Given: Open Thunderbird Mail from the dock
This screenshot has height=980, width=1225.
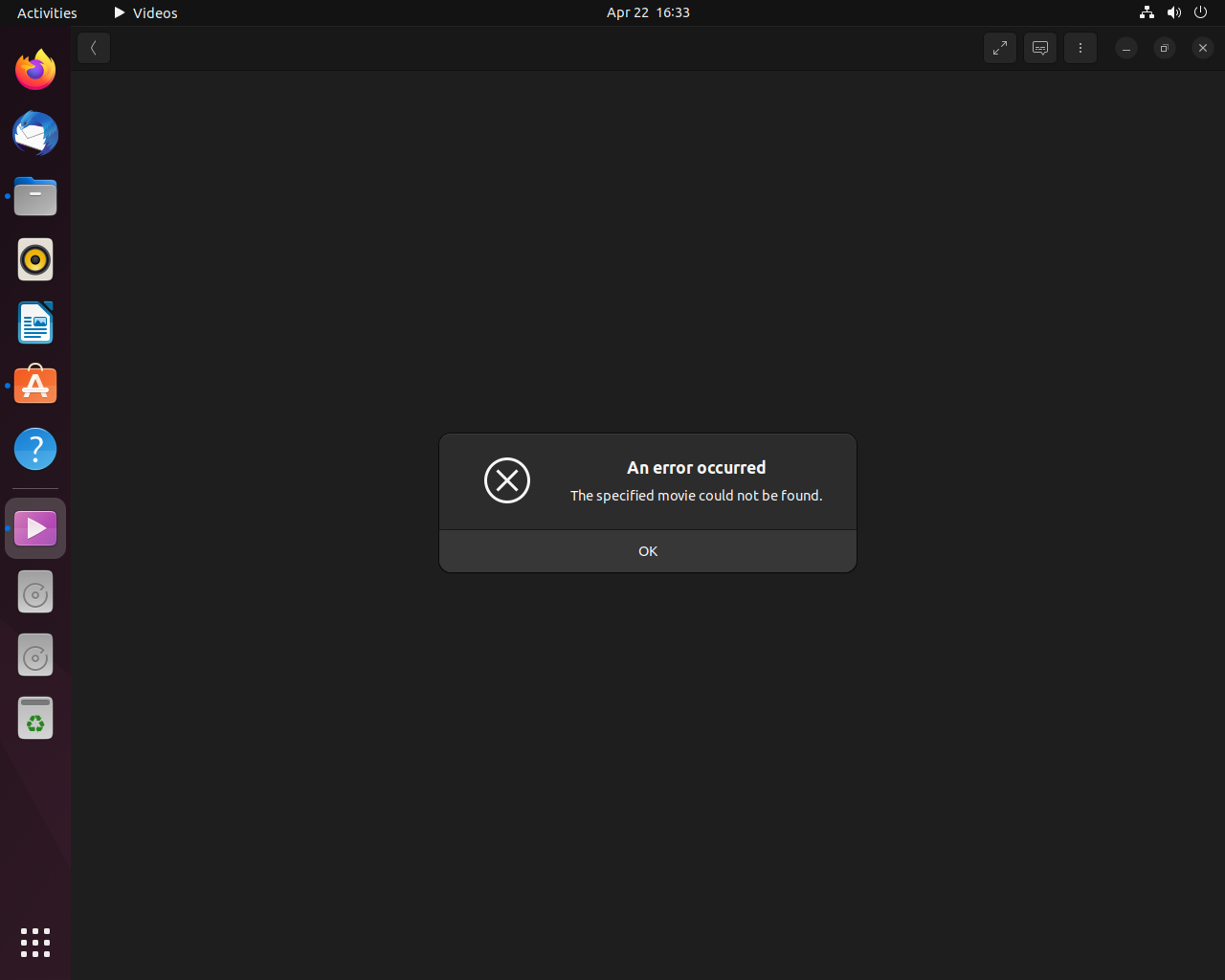Looking at the screenshot, I should pos(35,133).
